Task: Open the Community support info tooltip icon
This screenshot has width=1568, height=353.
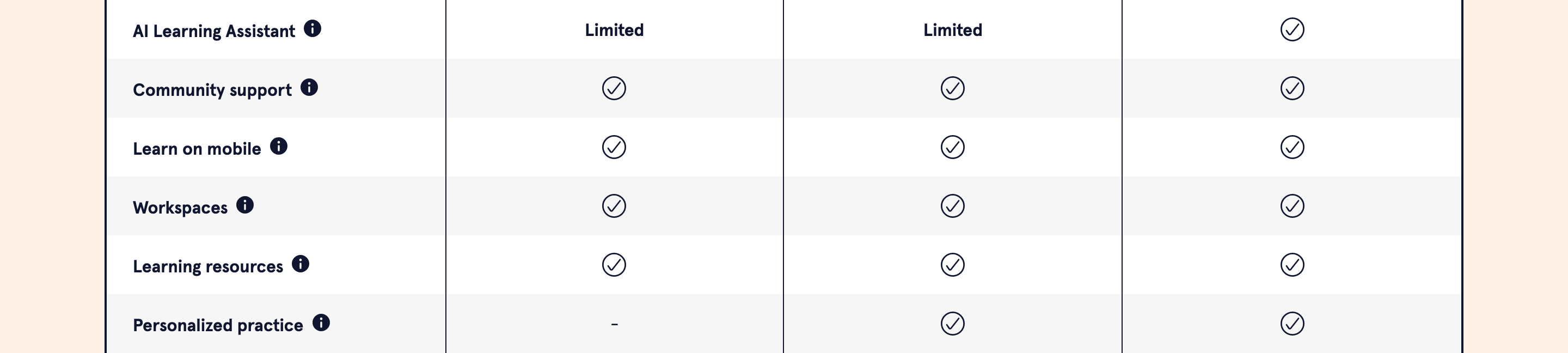Action: [309, 88]
